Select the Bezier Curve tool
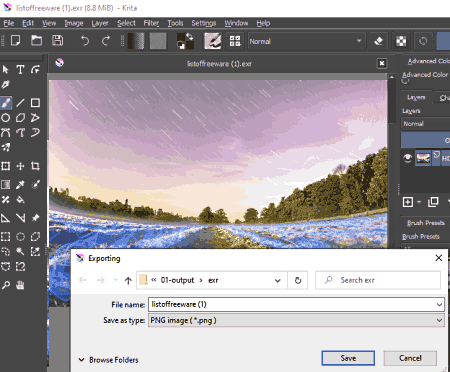The height and width of the screenshot is (372, 450). click(x=5, y=133)
